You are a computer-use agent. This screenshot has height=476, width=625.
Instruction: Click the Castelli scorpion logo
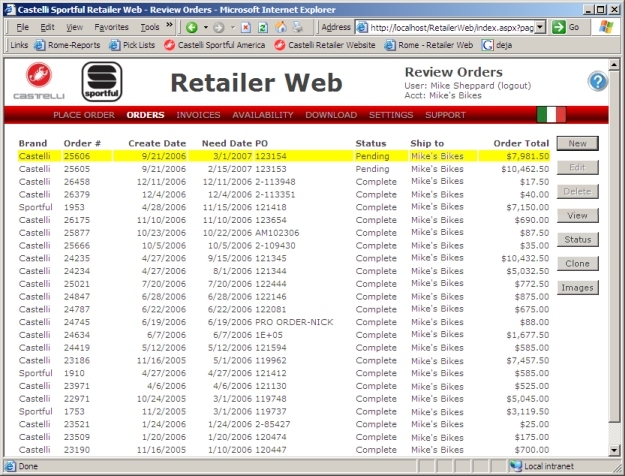click(x=38, y=78)
